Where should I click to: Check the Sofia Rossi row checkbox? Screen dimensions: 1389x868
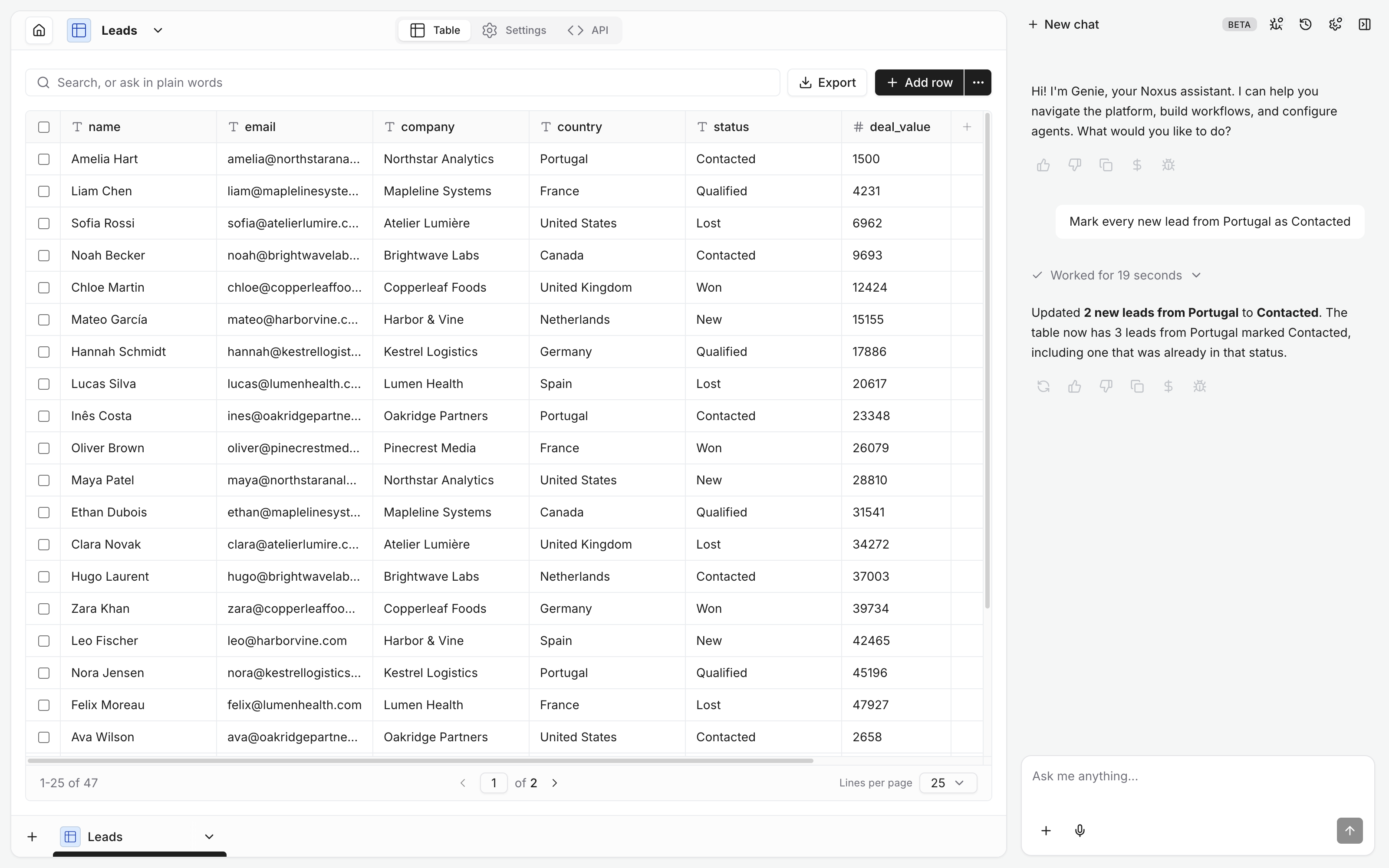43,224
